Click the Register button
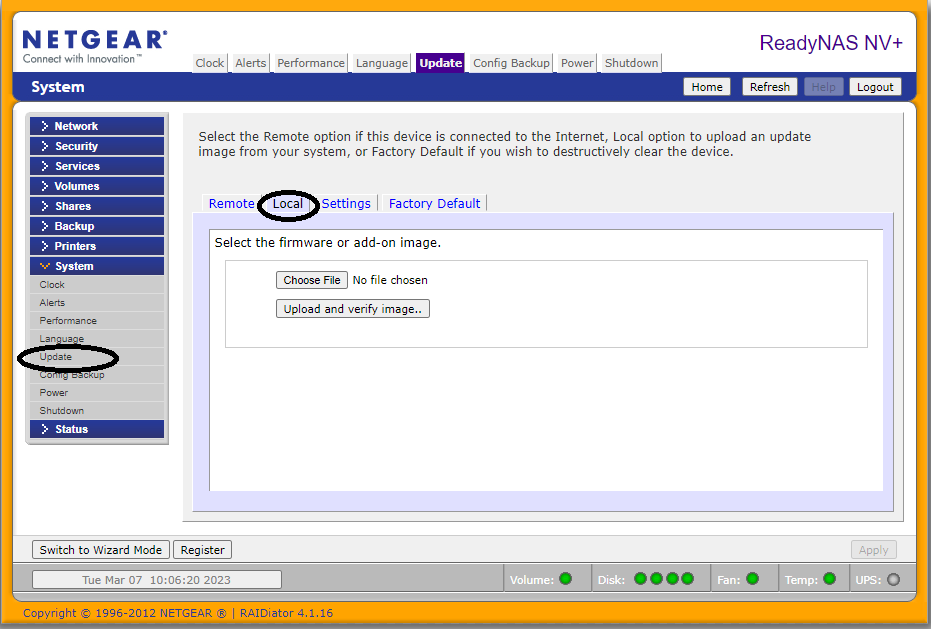This screenshot has width=931, height=629. coord(202,550)
